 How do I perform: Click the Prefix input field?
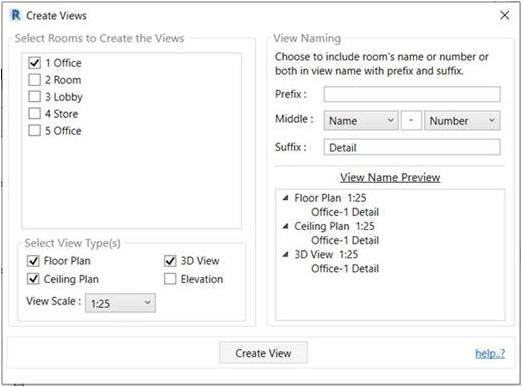(412, 94)
